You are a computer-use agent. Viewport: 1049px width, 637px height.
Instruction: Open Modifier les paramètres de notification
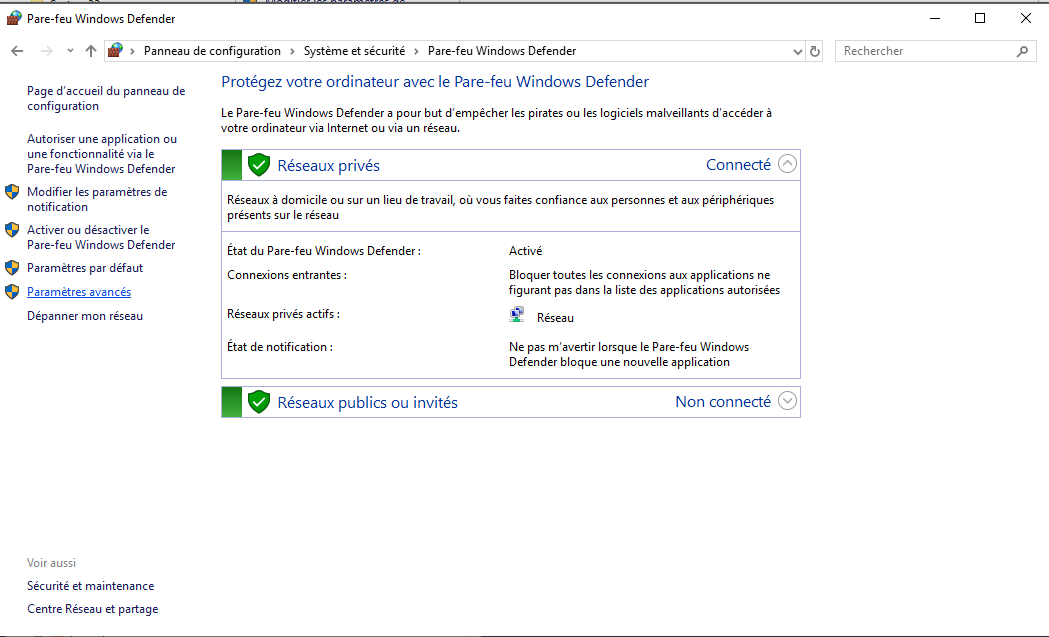pos(96,199)
